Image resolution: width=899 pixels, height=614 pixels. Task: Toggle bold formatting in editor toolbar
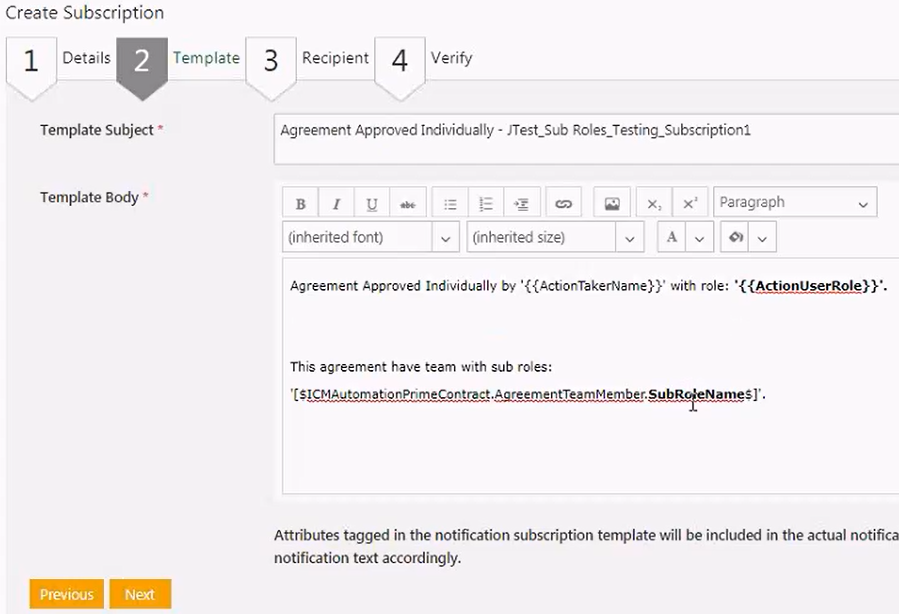tap(300, 204)
